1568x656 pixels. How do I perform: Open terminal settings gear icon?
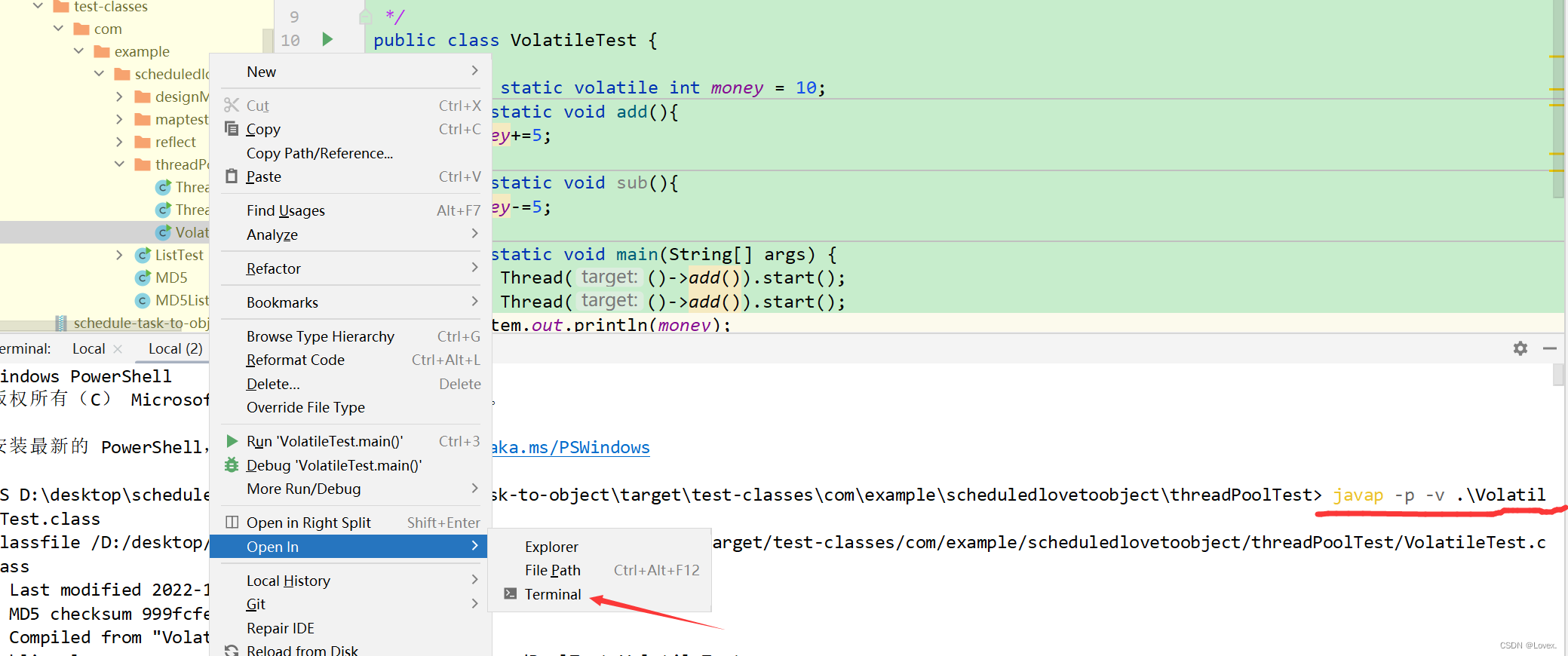coord(1520,348)
